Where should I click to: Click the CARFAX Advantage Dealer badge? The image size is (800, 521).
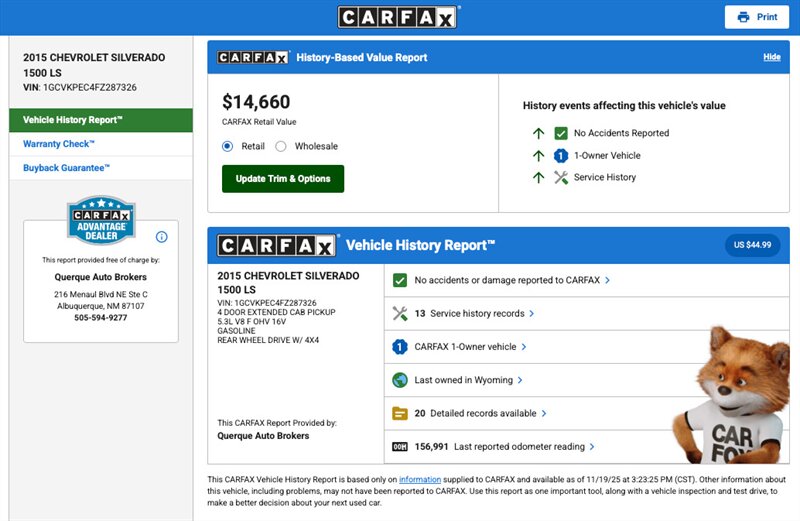[100, 221]
